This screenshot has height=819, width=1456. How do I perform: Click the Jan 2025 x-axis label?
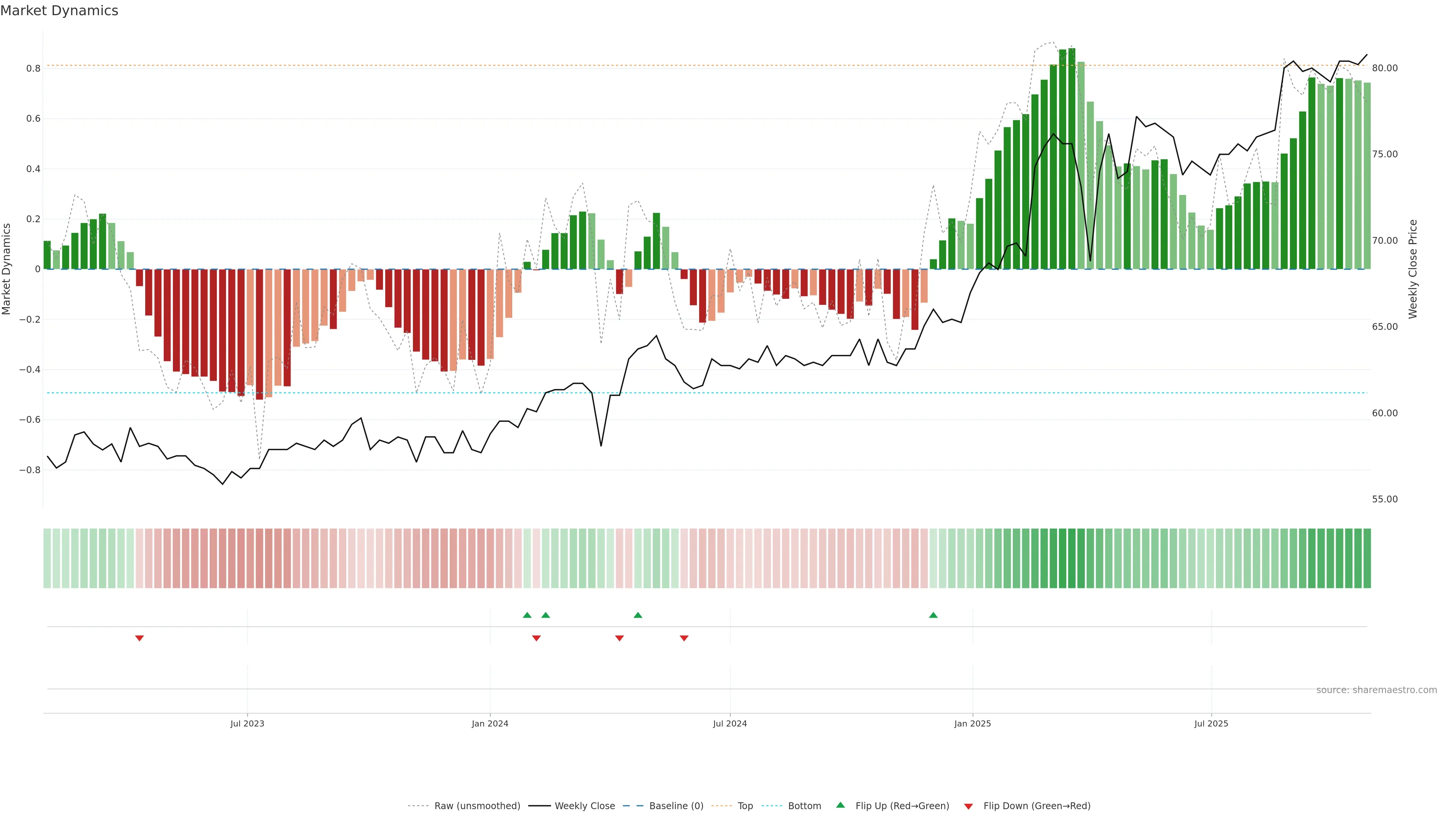coord(972,723)
